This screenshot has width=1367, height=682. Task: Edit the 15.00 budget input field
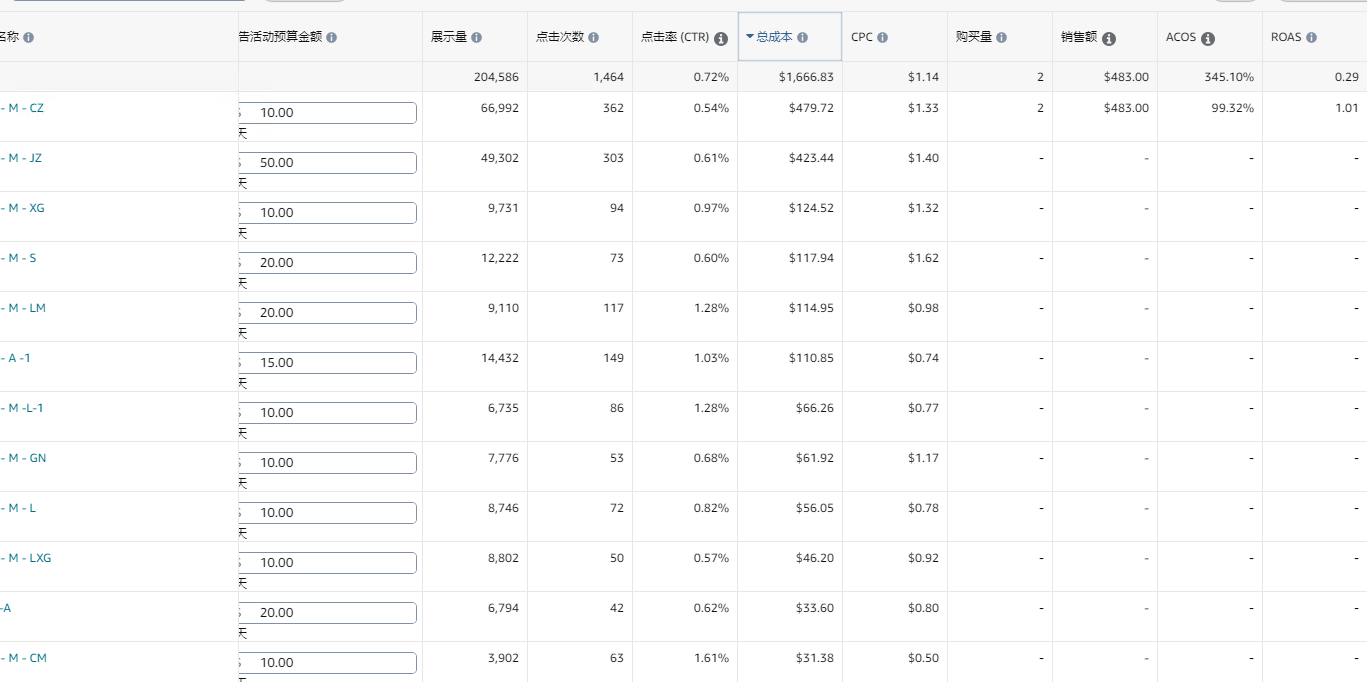(x=330, y=363)
